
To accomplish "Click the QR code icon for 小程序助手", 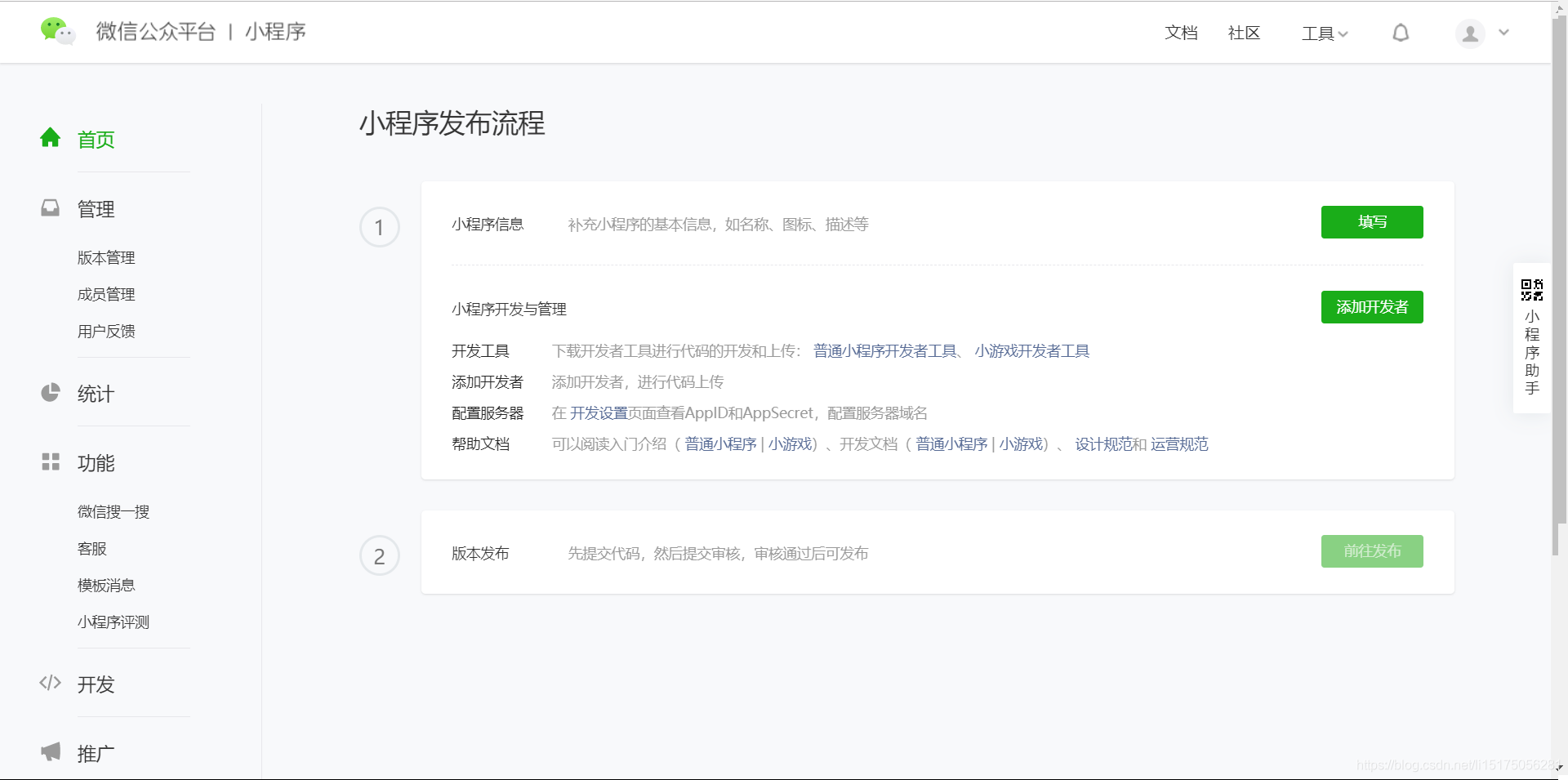I will point(1532,290).
